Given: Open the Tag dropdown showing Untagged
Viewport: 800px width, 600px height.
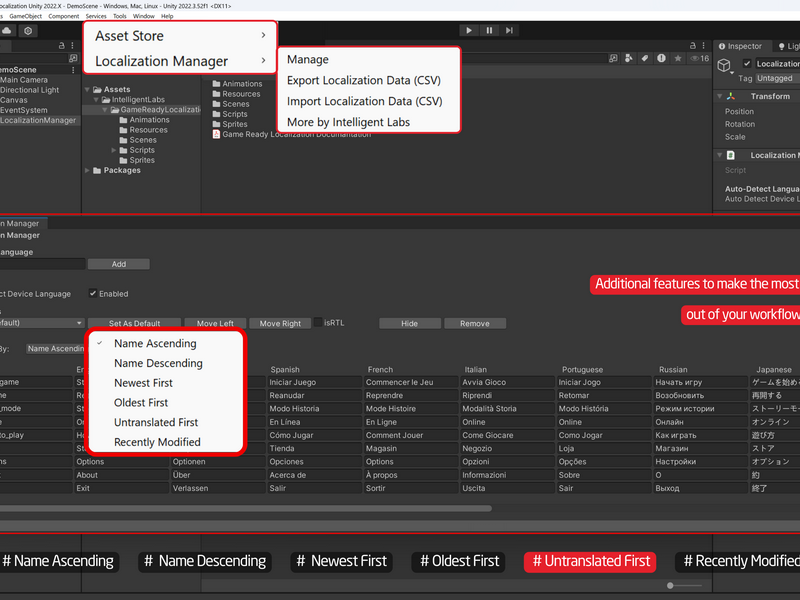Looking at the screenshot, I should click(778, 78).
